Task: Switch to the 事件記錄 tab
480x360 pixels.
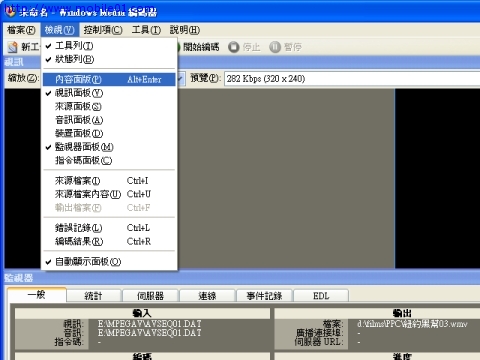Action: (264, 296)
